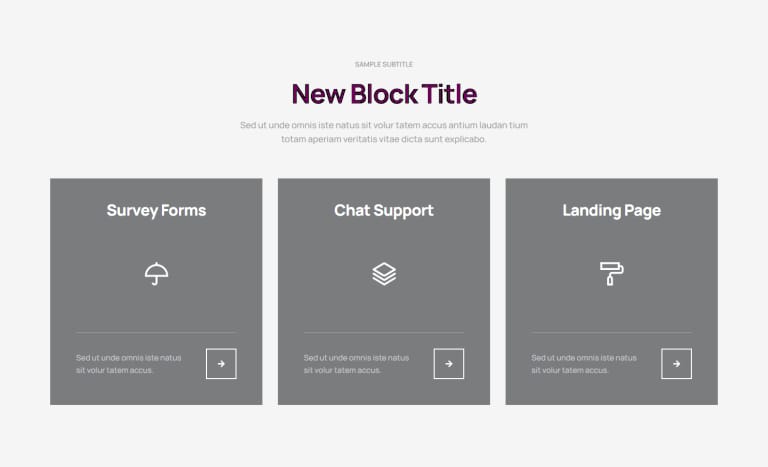Screen dimensions: 768x467
Task: Click the divider line in Landing Page card
Action: pyautogui.click(x=612, y=333)
